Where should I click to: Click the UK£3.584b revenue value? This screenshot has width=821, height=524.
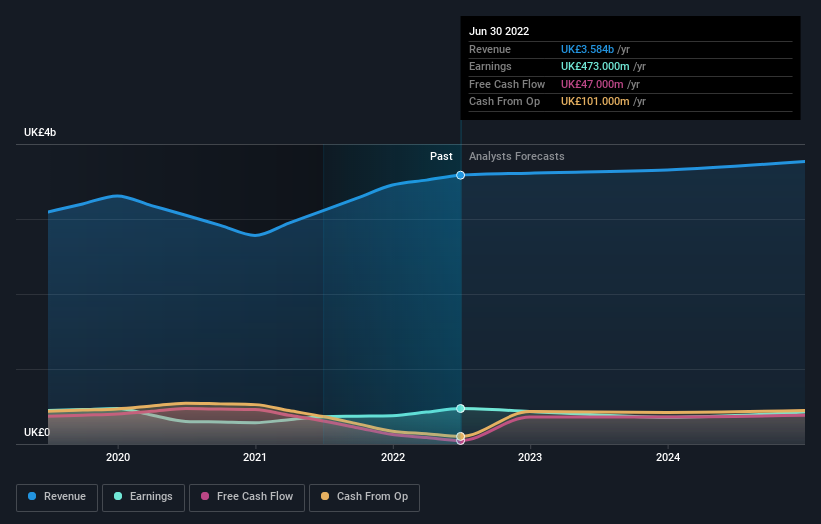click(587, 49)
